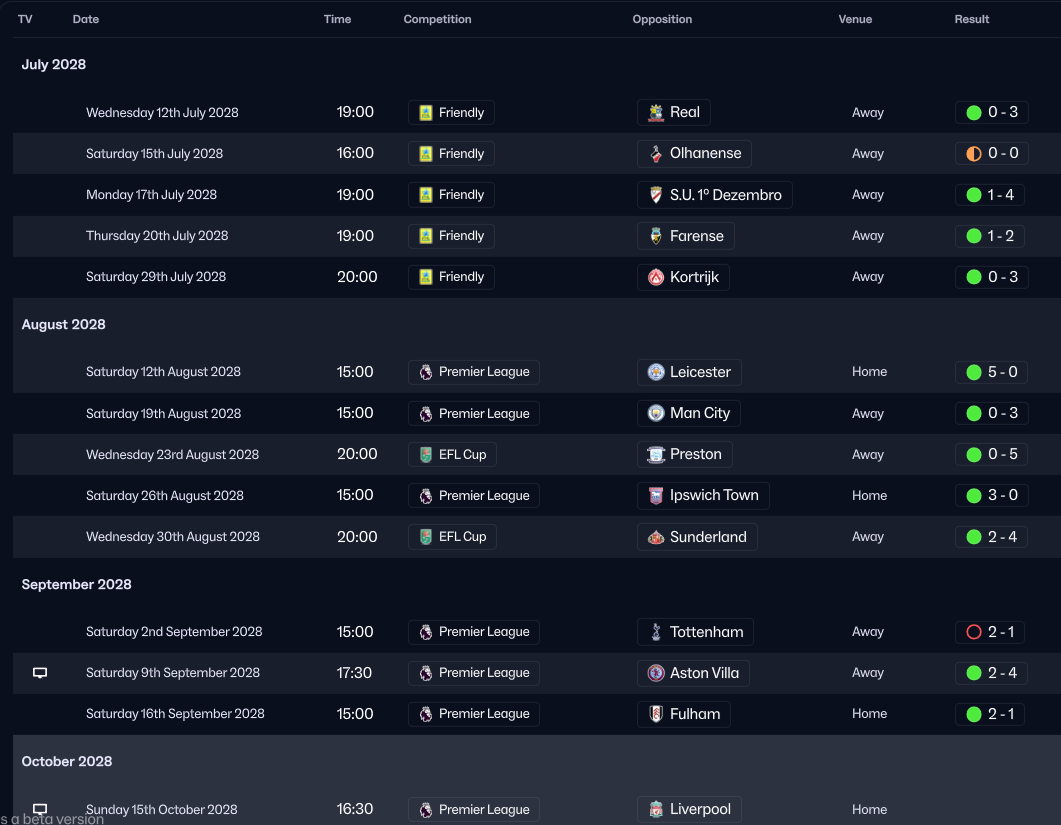Click the Premier League logo on Fulham row
Image resolution: width=1061 pixels, height=825 pixels.
pyautogui.click(x=426, y=714)
